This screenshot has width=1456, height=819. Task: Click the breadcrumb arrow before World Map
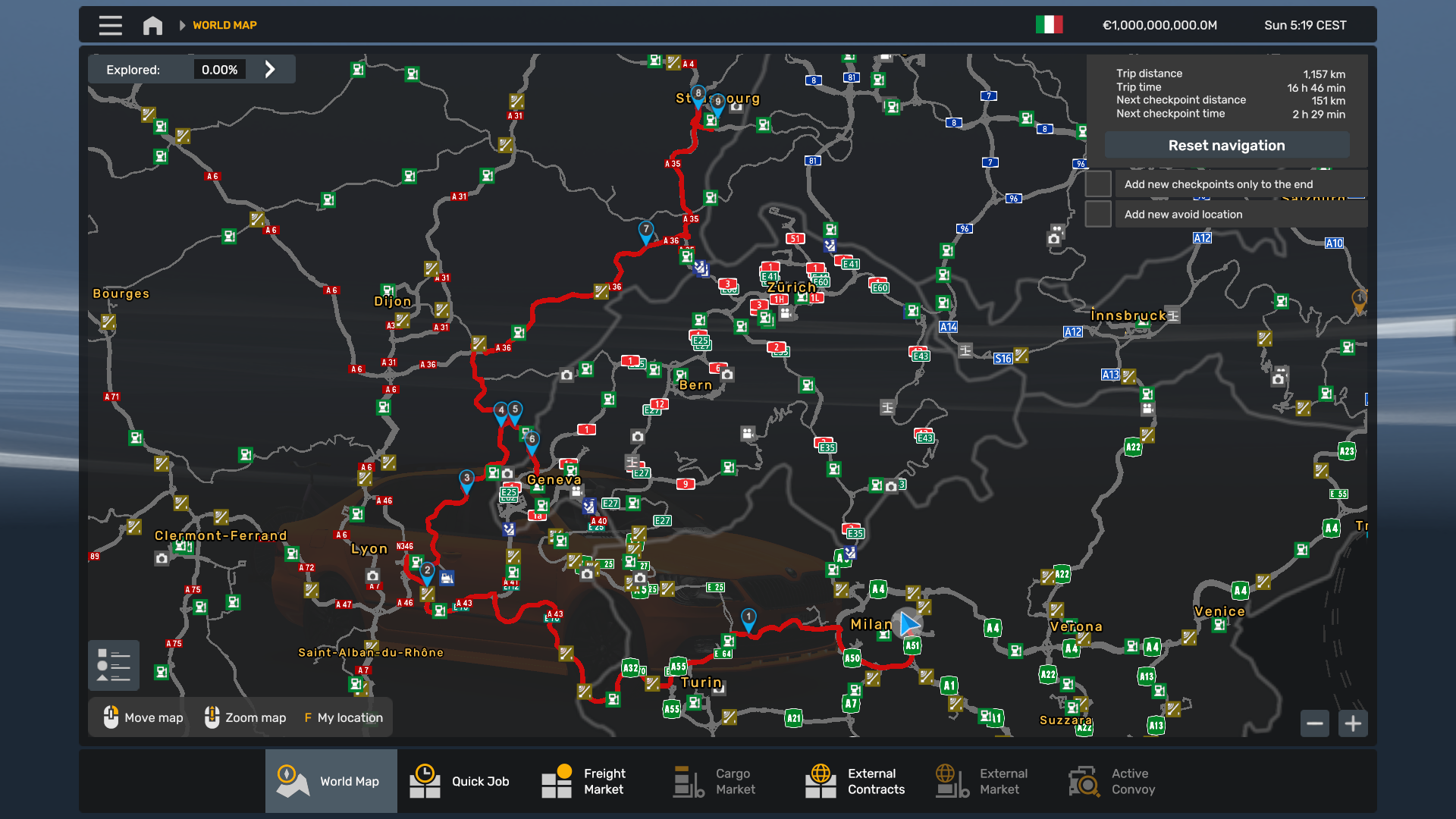point(182,25)
